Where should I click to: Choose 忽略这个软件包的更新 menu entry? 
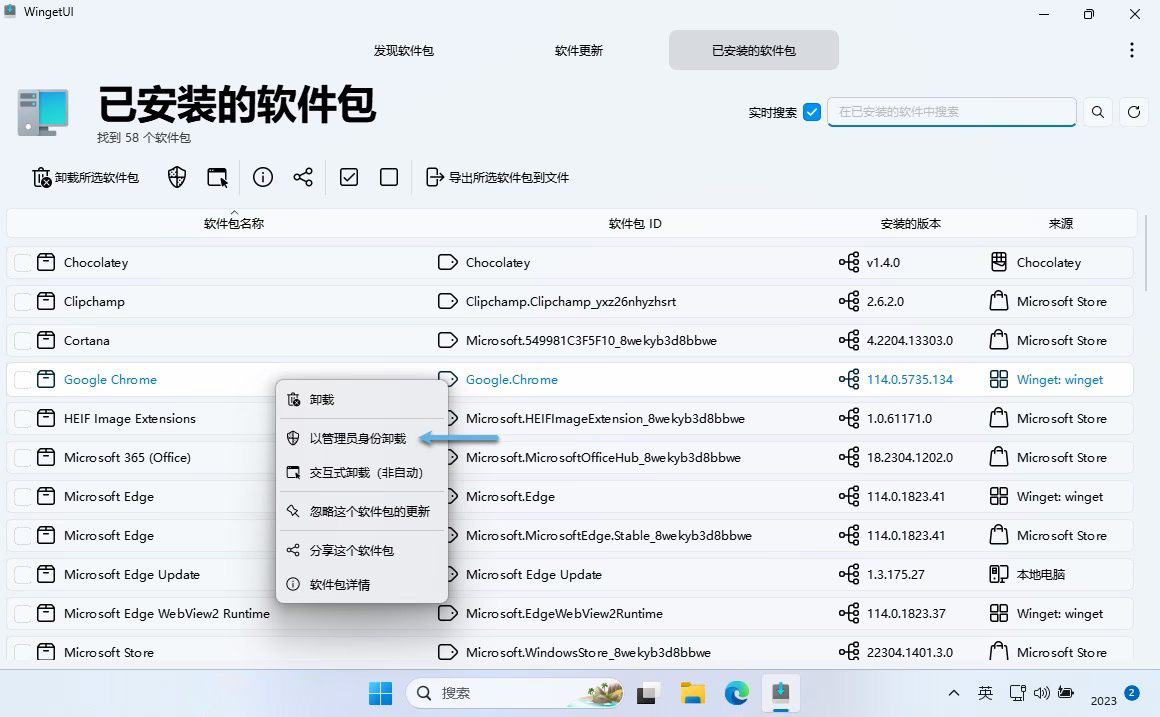click(362, 511)
